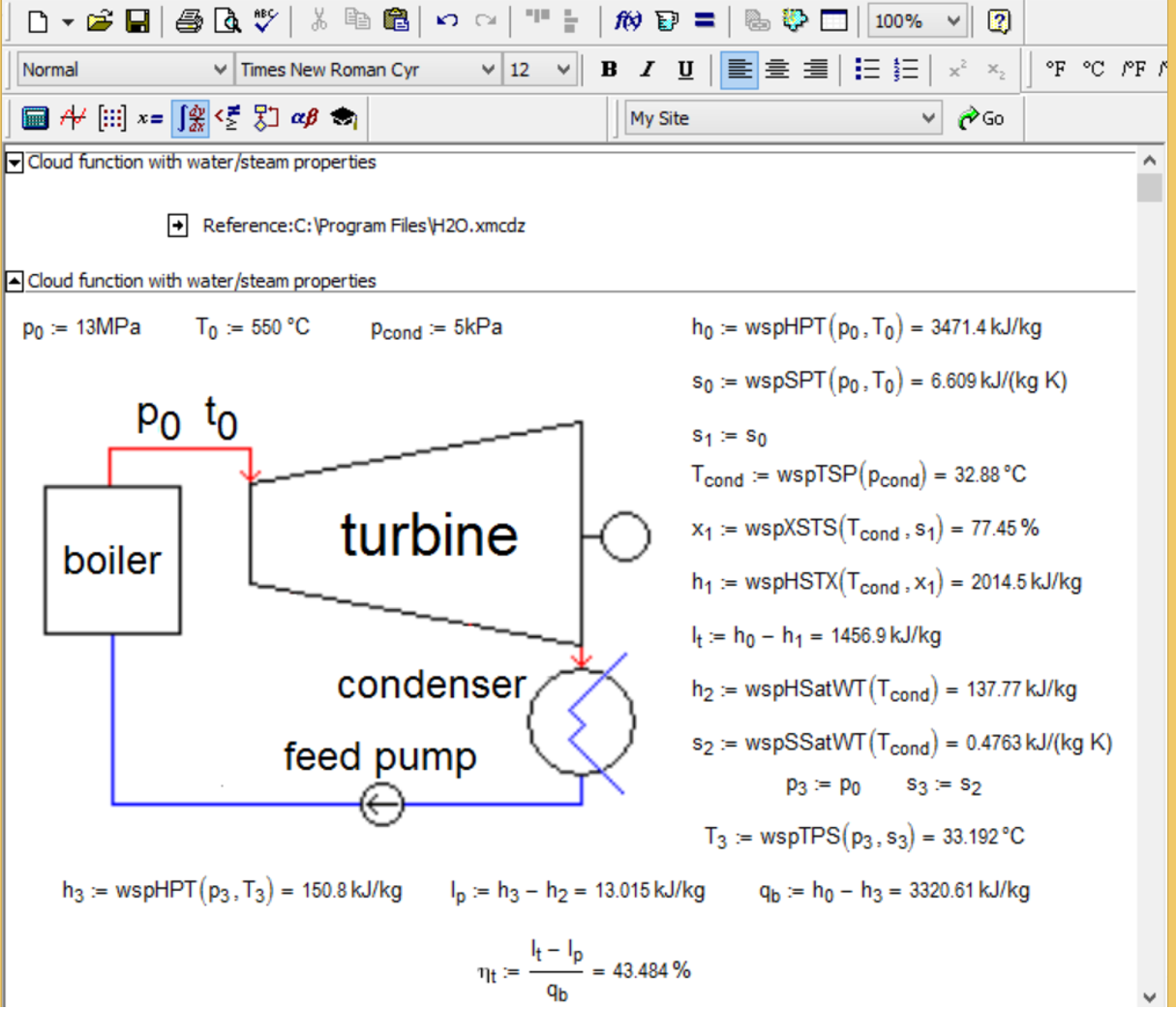
Task: Align text left
Action: point(739,70)
